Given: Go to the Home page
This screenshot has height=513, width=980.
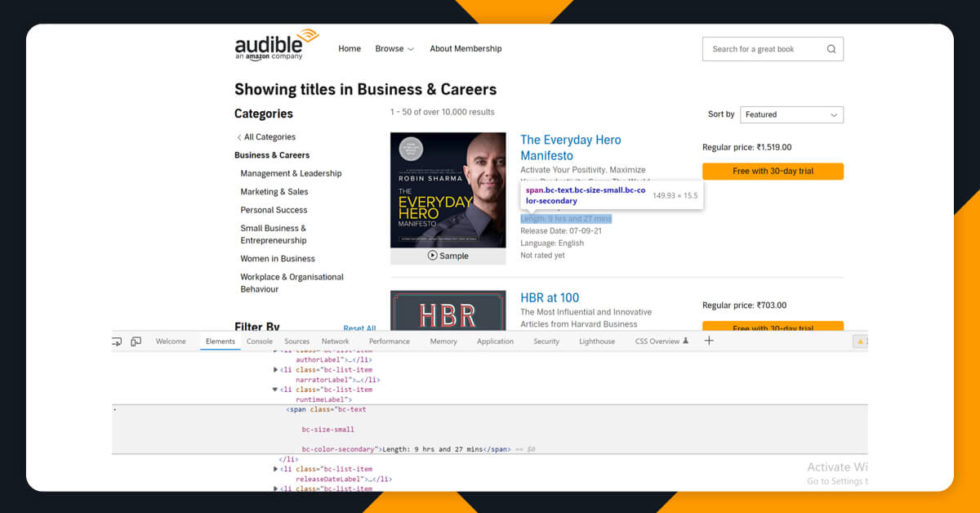Looking at the screenshot, I should coord(349,49).
